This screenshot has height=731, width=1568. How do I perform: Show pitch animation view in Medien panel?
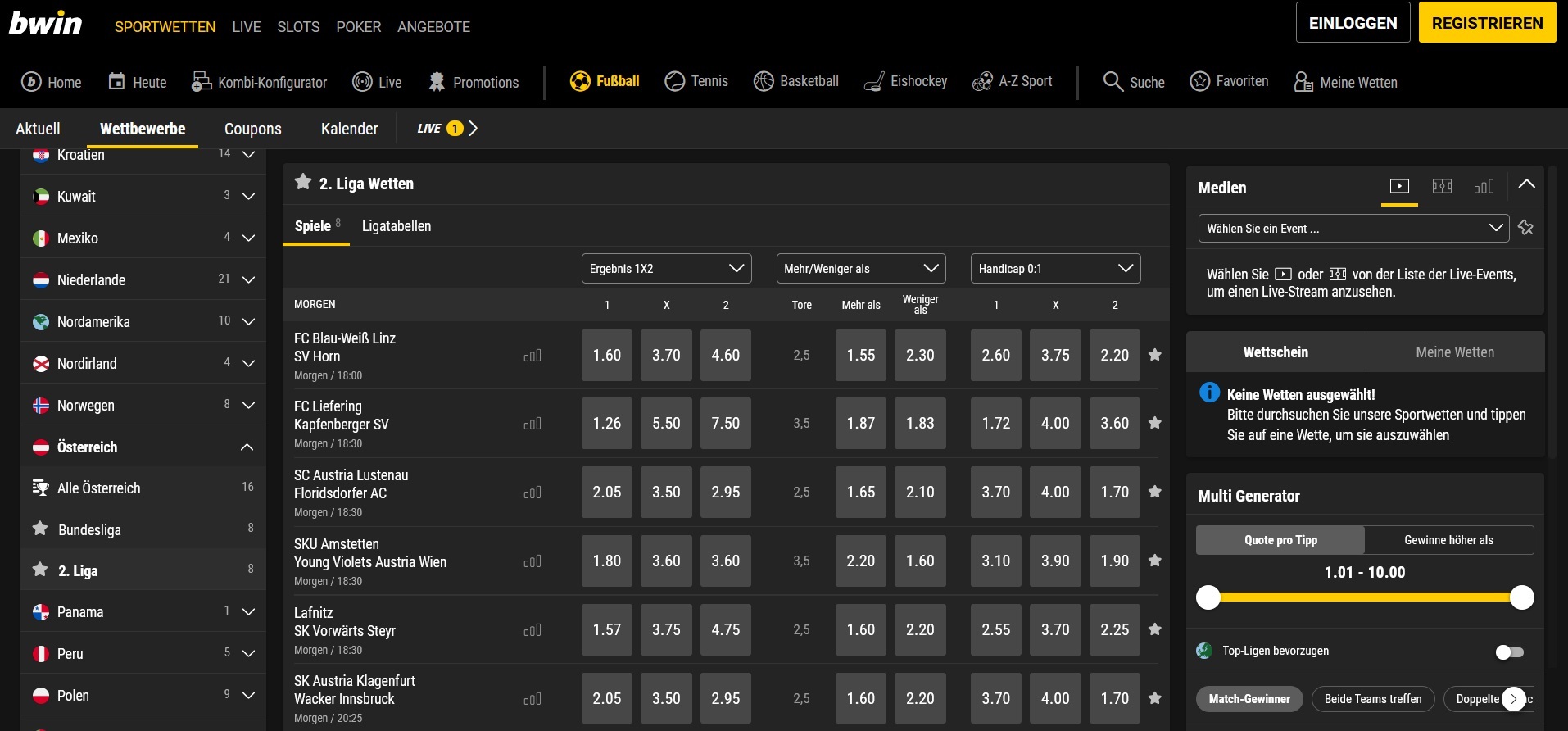(1442, 186)
